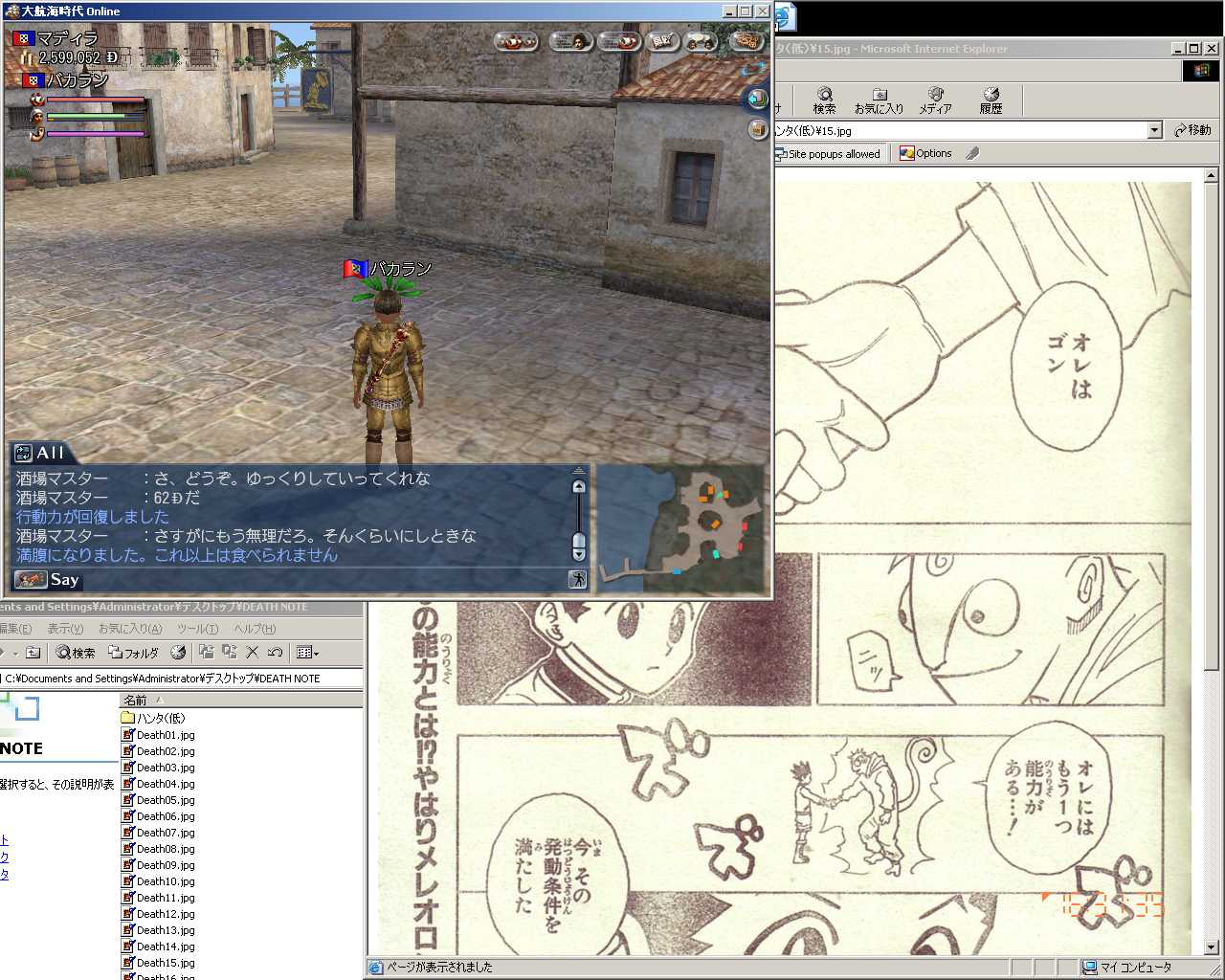The image size is (1225, 980).
Task: Click the red health bar
Action: pos(96,100)
